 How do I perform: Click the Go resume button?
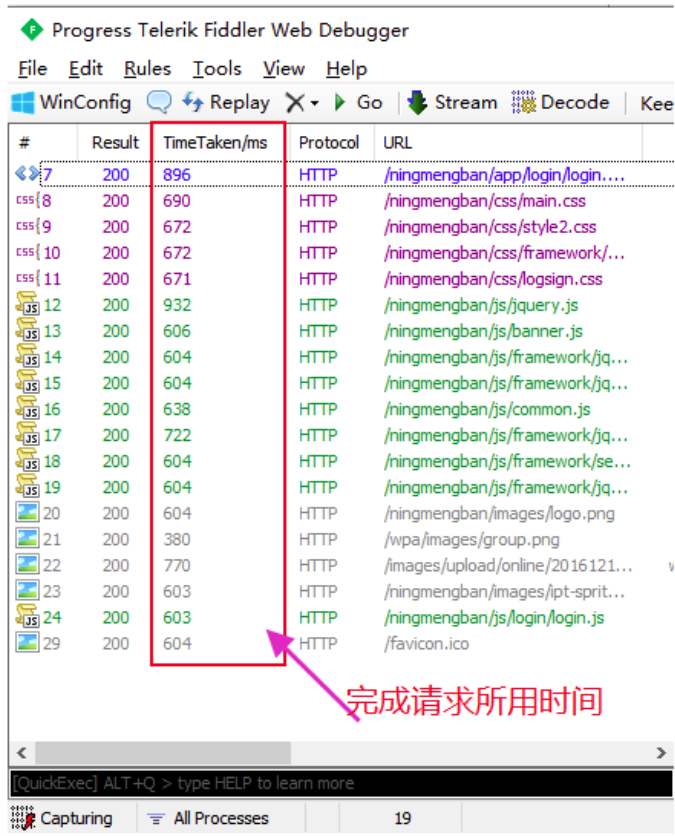(x=358, y=102)
